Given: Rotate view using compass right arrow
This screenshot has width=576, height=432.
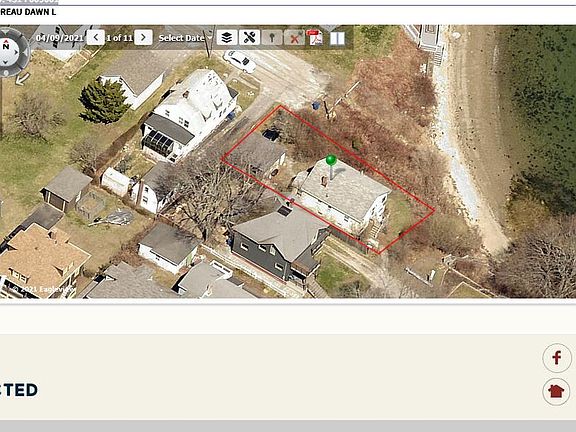Looking at the screenshot, I should (x=16, y=53).
